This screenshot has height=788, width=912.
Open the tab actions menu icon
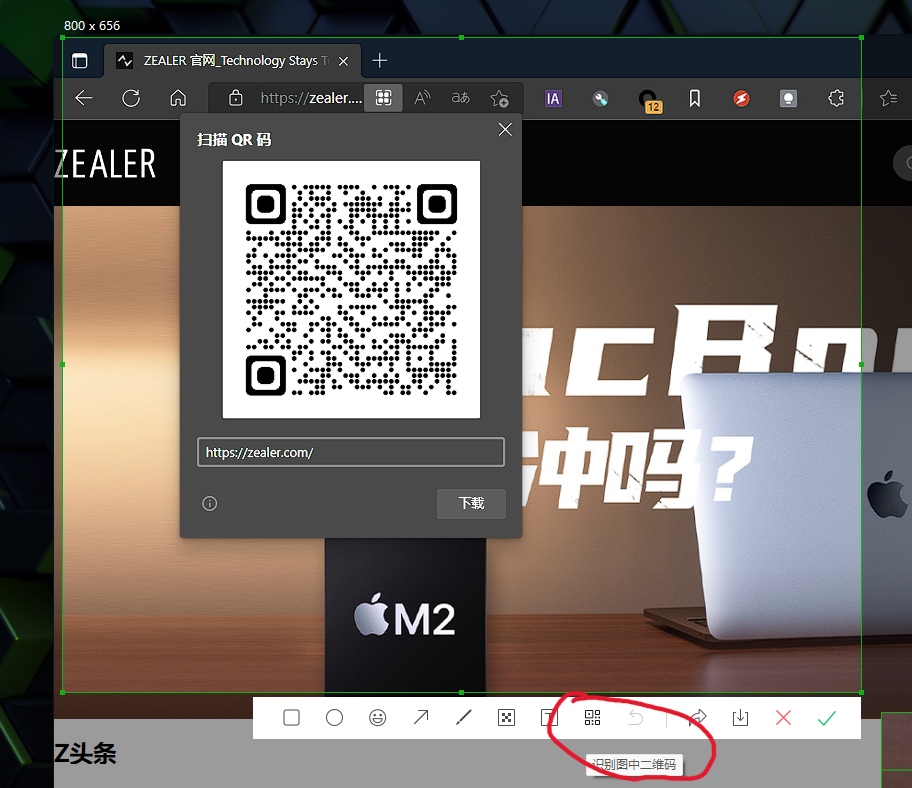(80, 60)
